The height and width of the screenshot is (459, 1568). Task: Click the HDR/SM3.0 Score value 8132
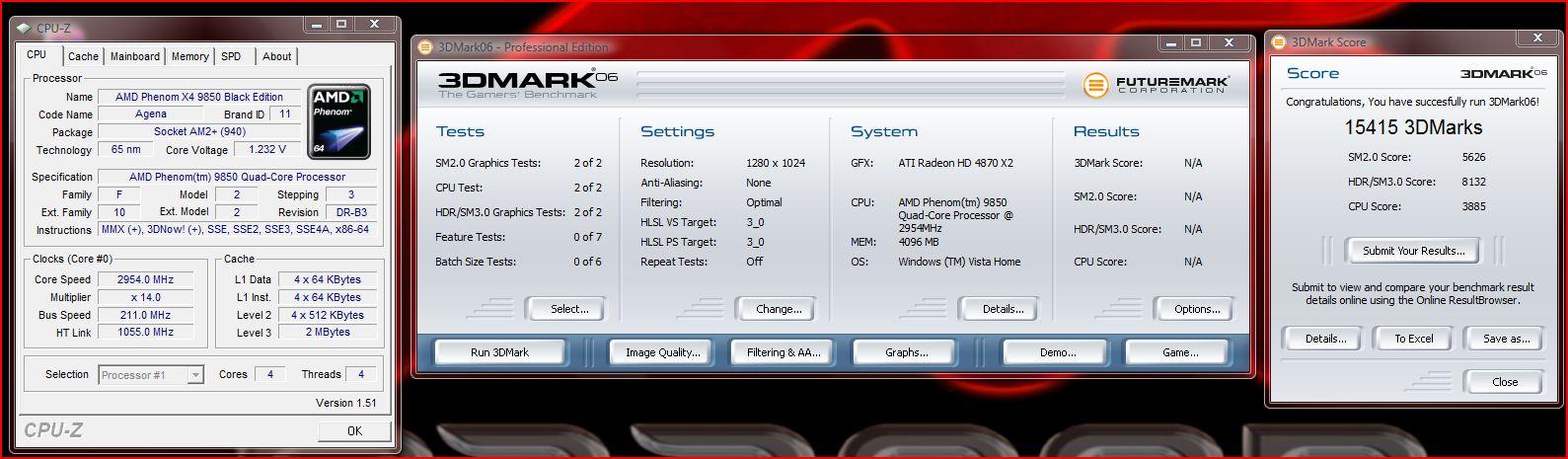pos(1474,182)
